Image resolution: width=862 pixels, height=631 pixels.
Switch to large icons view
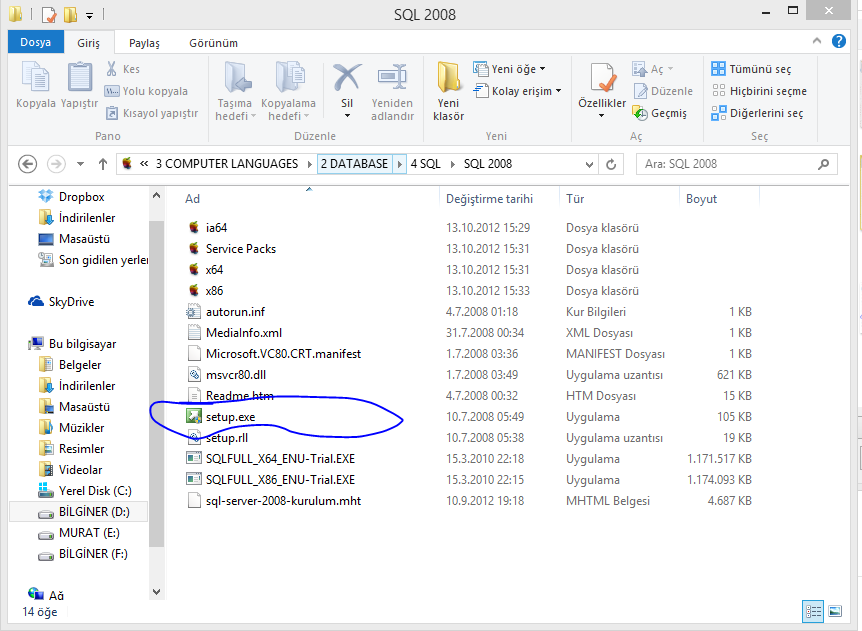coord(835,611)
